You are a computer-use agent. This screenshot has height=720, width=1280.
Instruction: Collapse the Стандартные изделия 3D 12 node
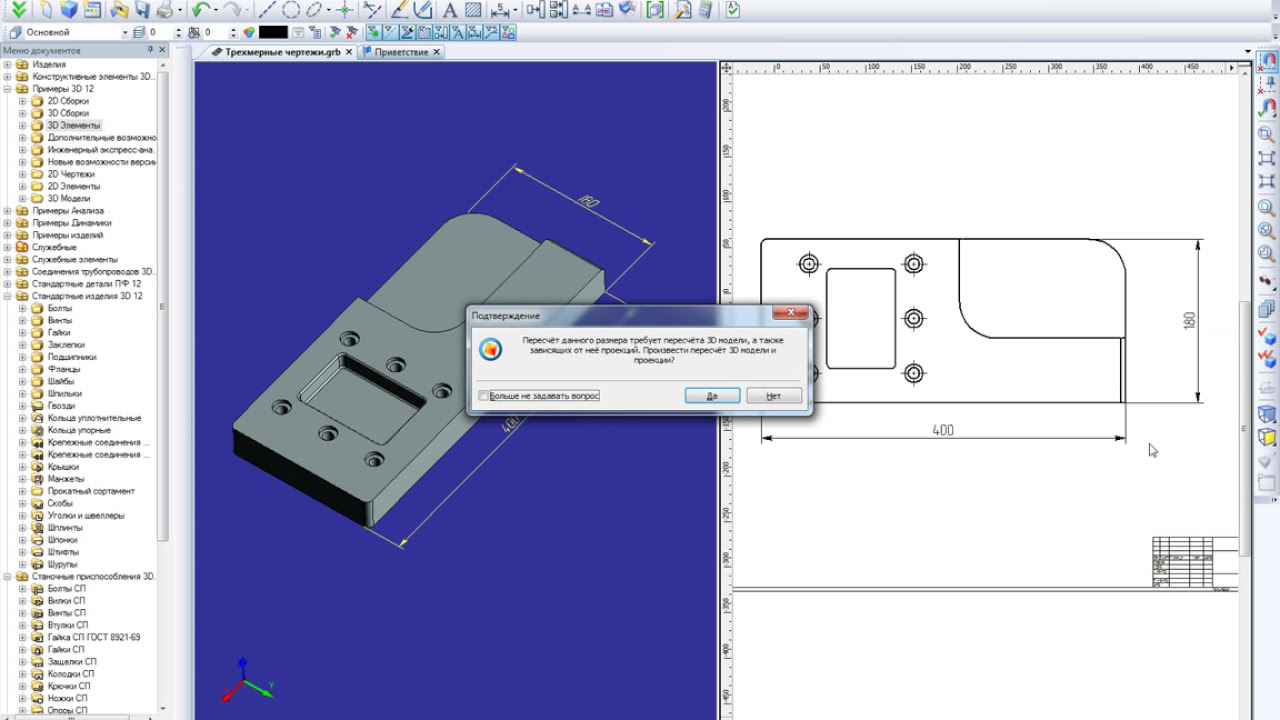coord(7,296)
